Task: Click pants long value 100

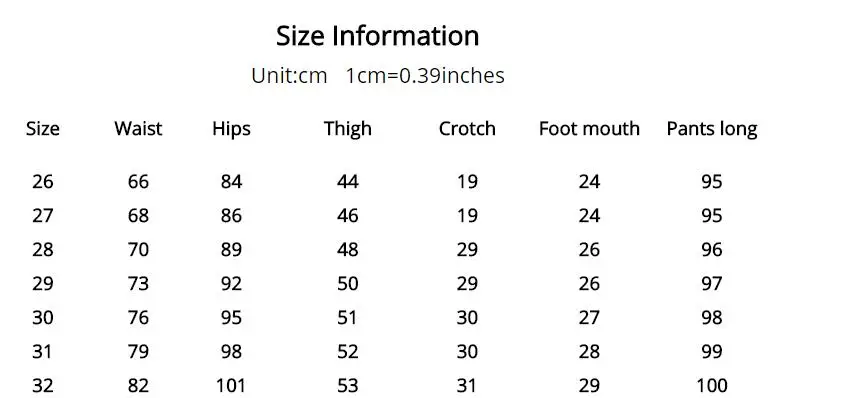Action: 712,386
